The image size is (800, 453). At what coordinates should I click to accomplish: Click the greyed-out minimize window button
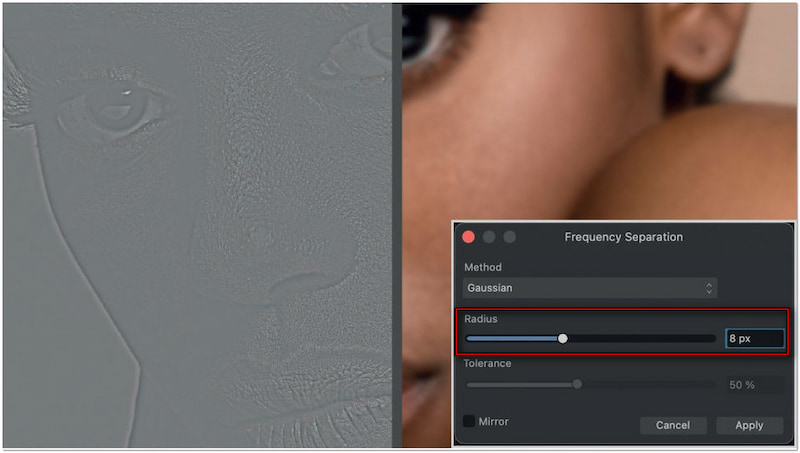[x=489, y=237]
